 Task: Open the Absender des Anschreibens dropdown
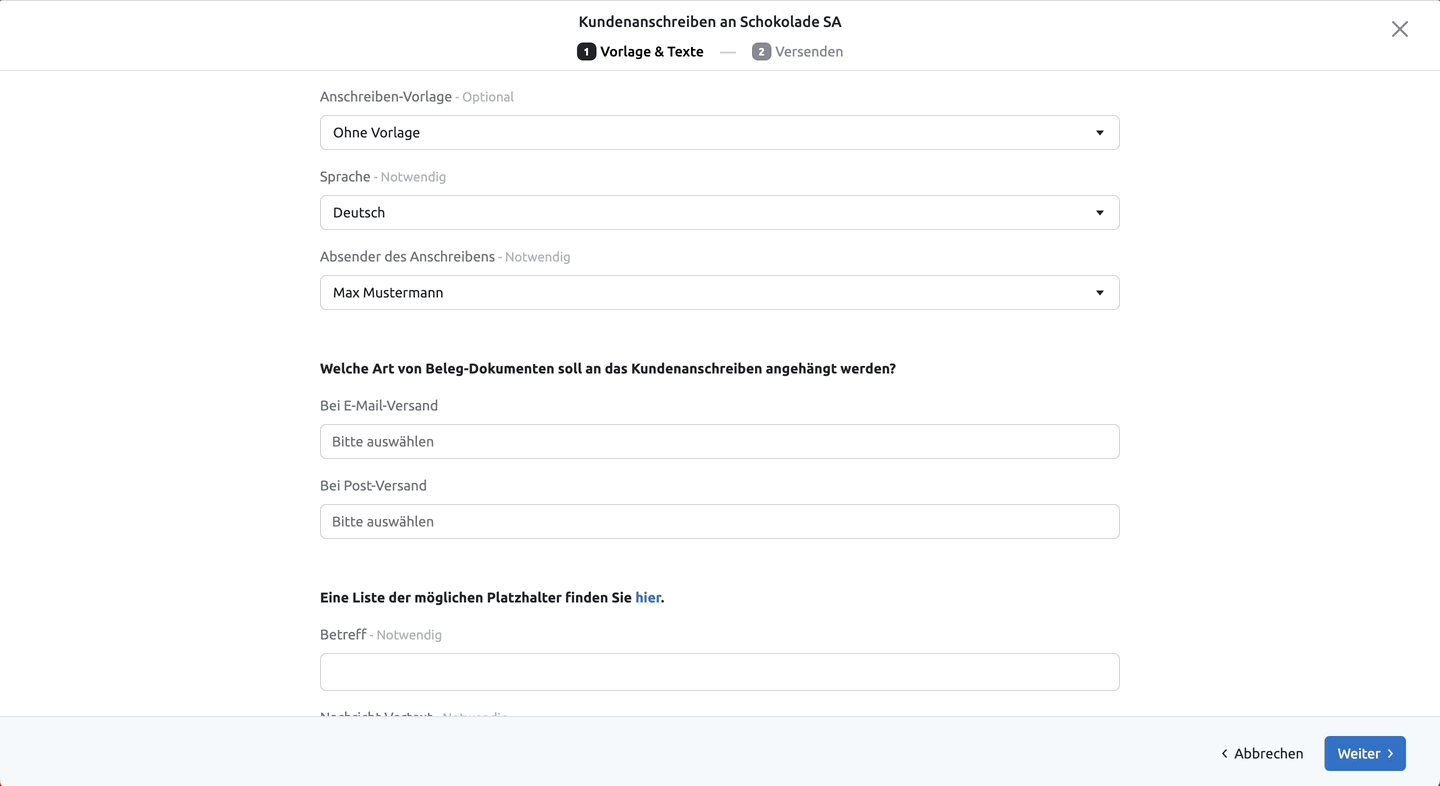(x=719, y=292)
